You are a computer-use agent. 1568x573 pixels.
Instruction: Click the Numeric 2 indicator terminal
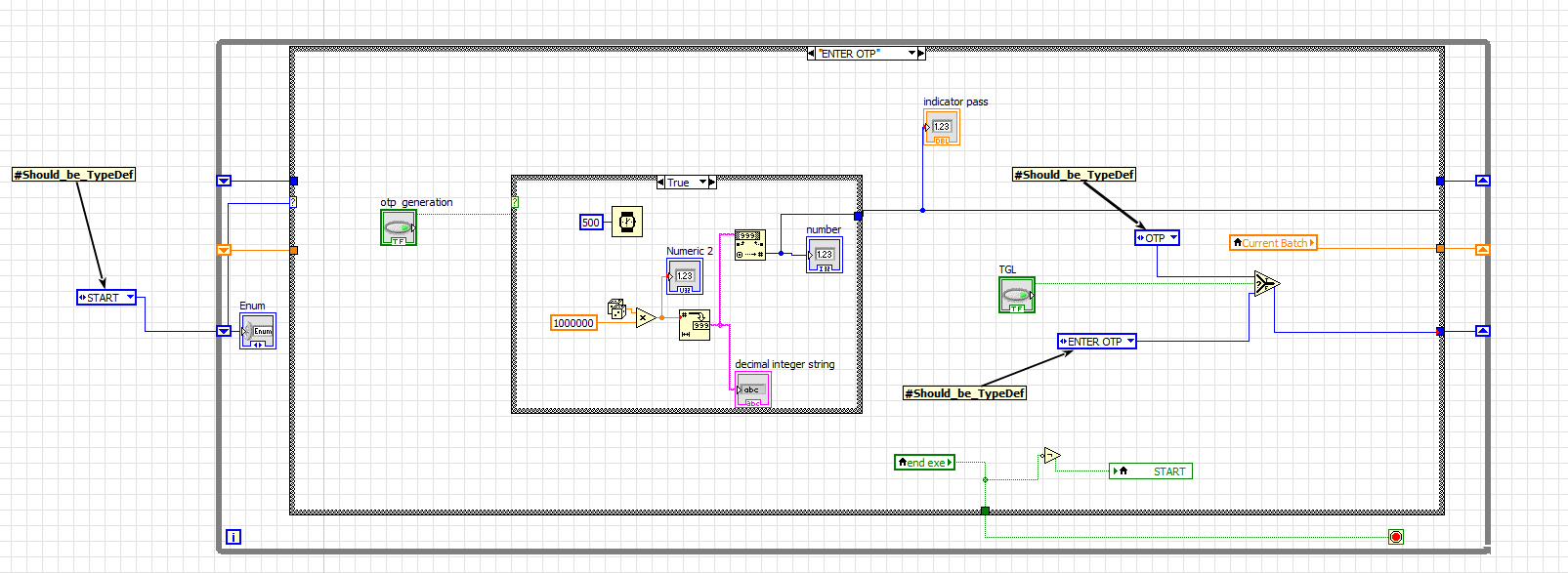point(684,277)
